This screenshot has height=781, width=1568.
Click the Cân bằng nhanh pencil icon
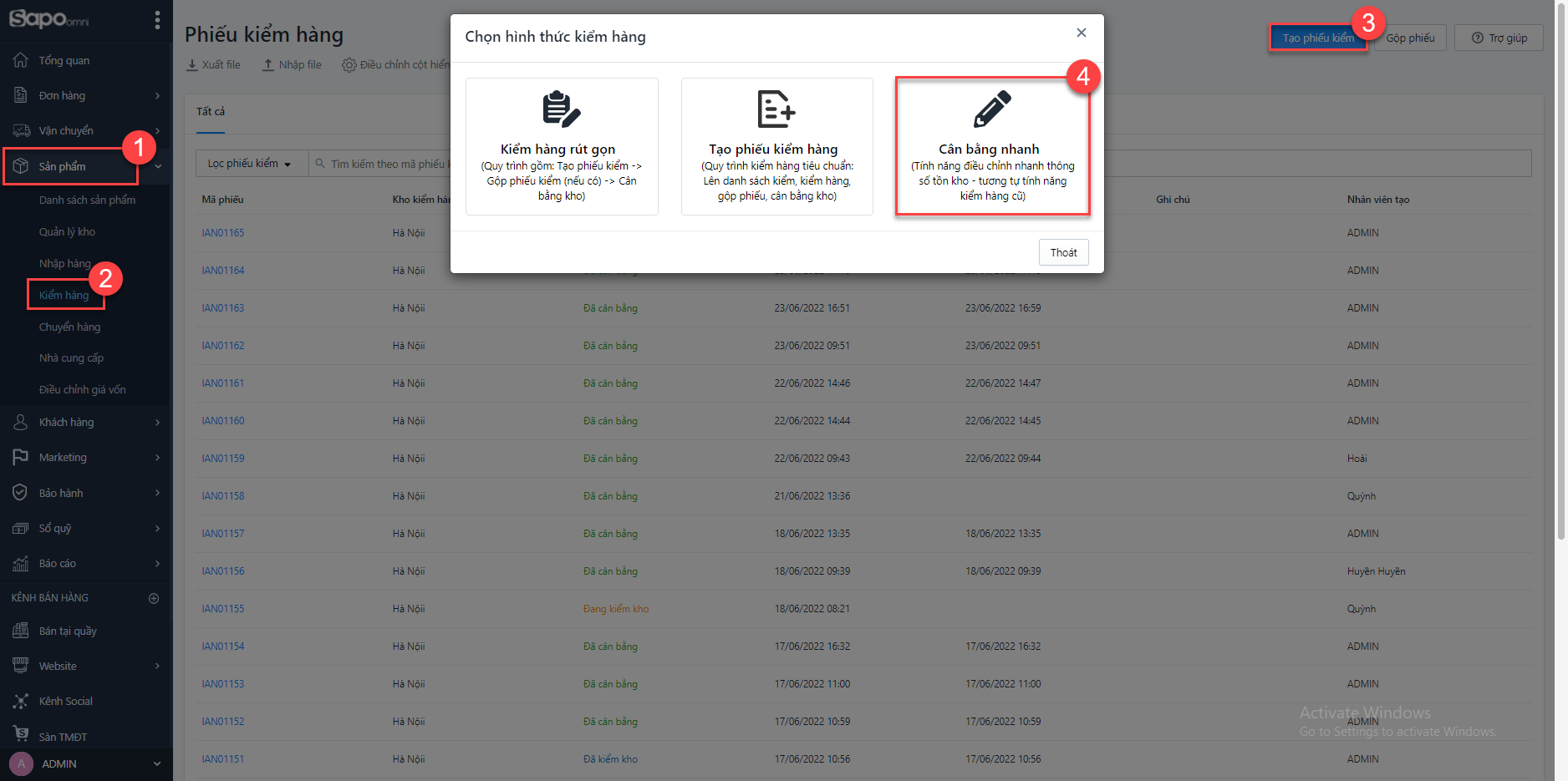992,109
